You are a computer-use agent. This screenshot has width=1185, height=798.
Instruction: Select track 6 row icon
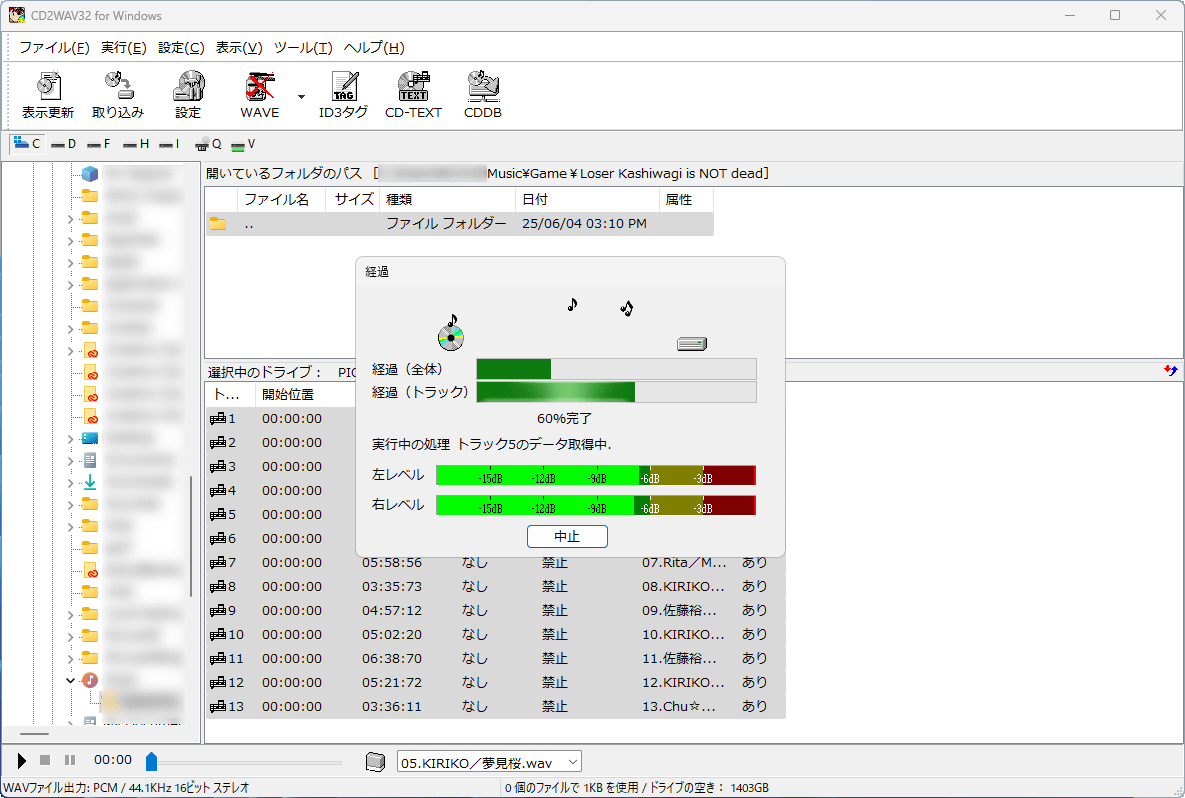pos(218,539)
